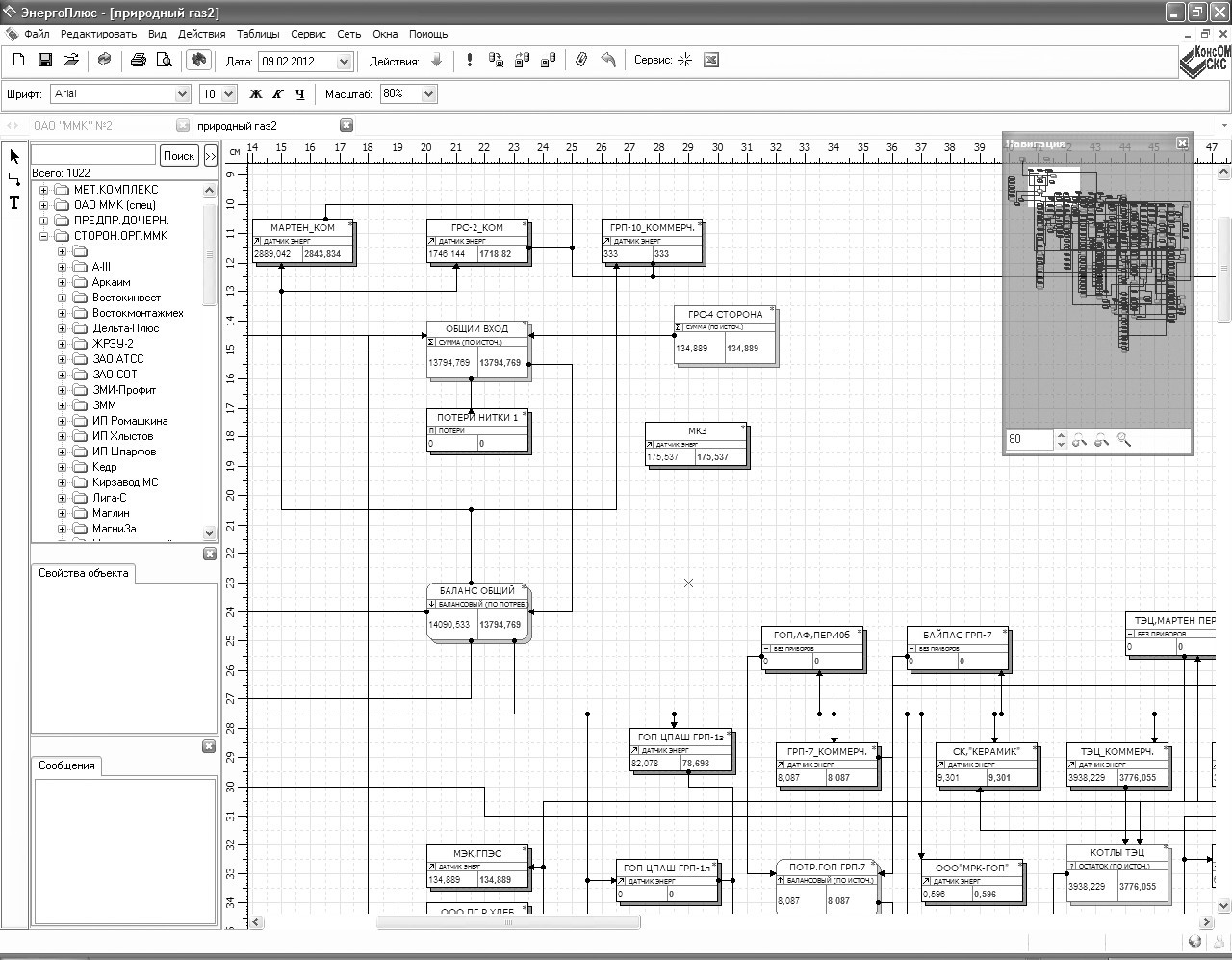Expand the Аркаим folder node

pyautogui.click(x=62, y=282)
